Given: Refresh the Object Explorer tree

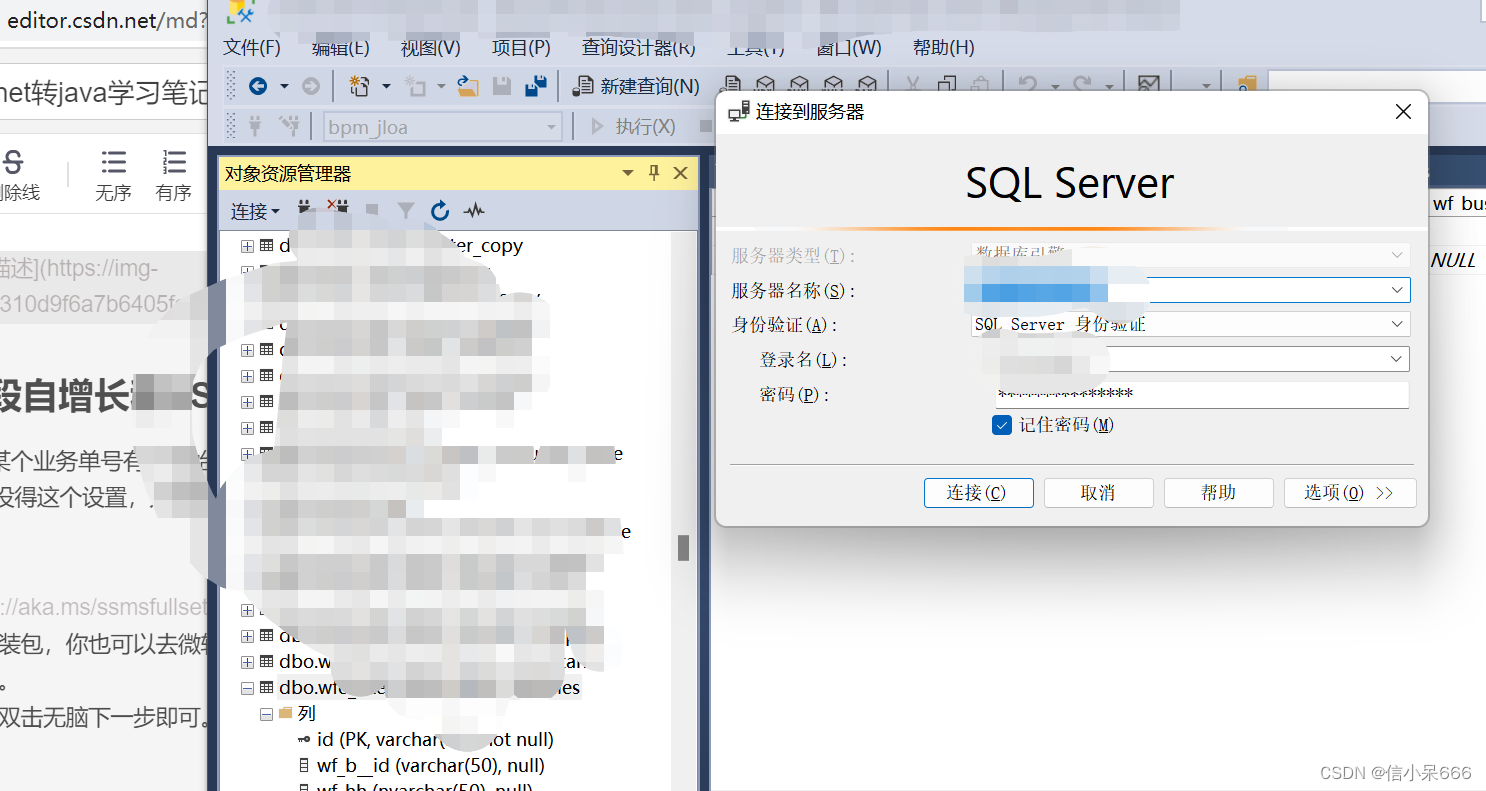Looking at the screenshot, I should [439, 210].
